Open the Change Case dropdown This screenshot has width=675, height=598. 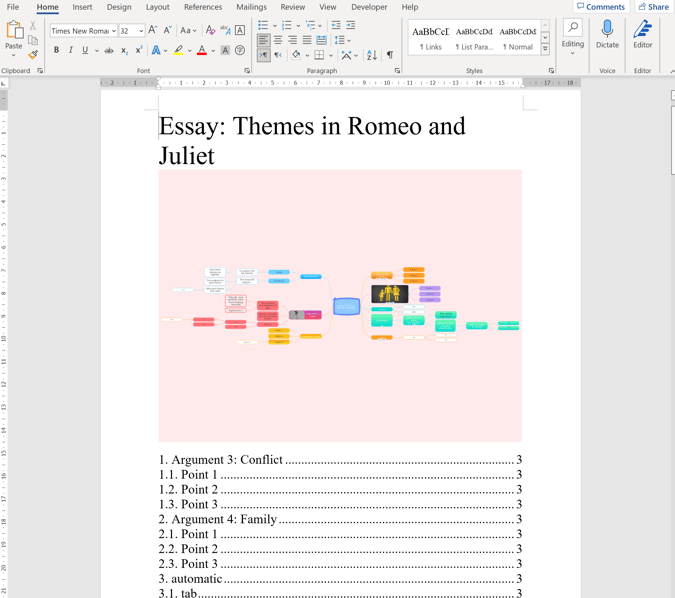pyautogui.click(x=188, y=31)
